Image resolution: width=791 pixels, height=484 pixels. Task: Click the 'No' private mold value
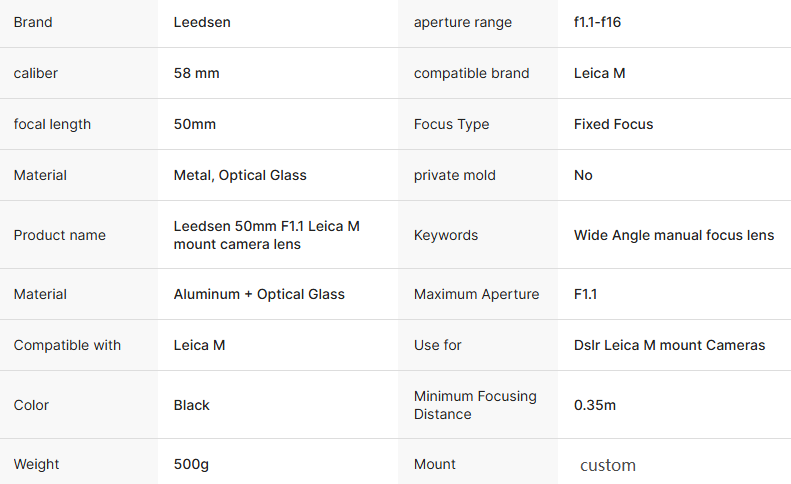[x=583, y=175]
